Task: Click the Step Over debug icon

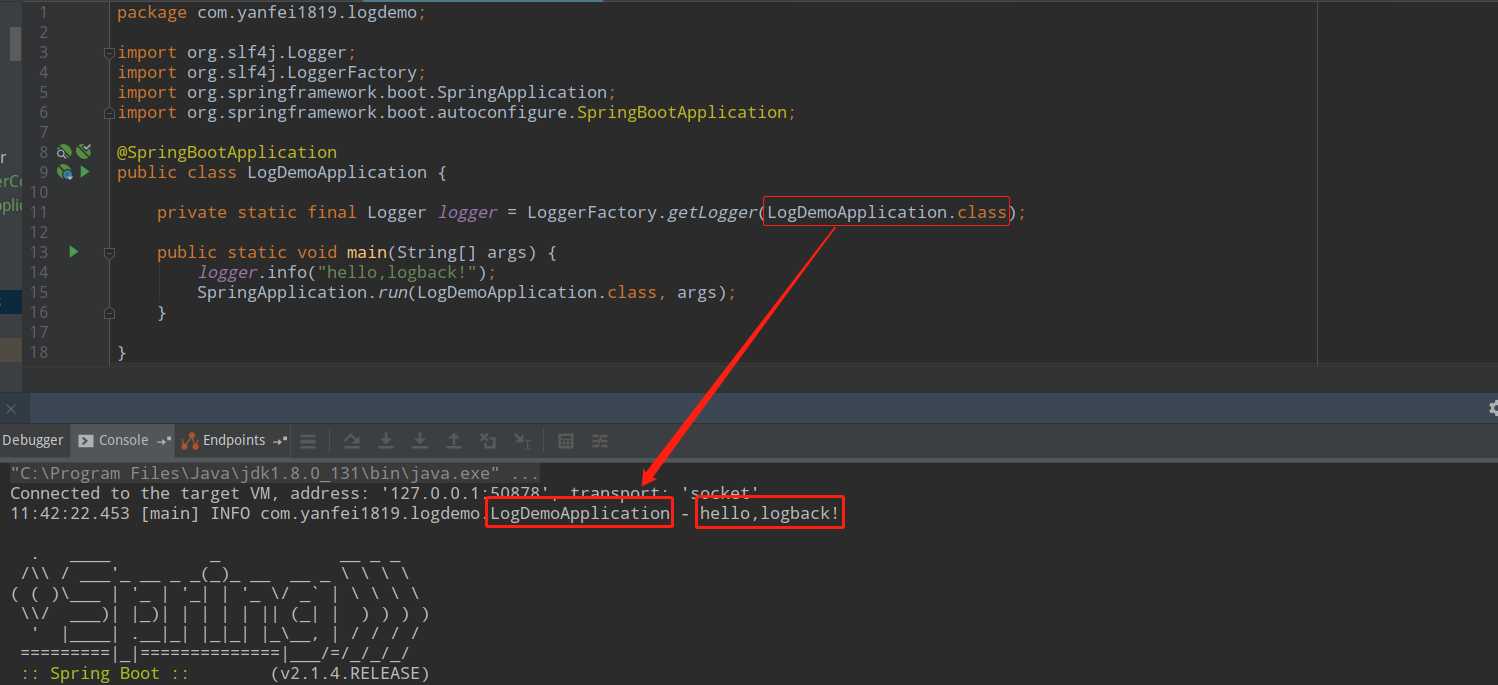Action: coord(352,441)
